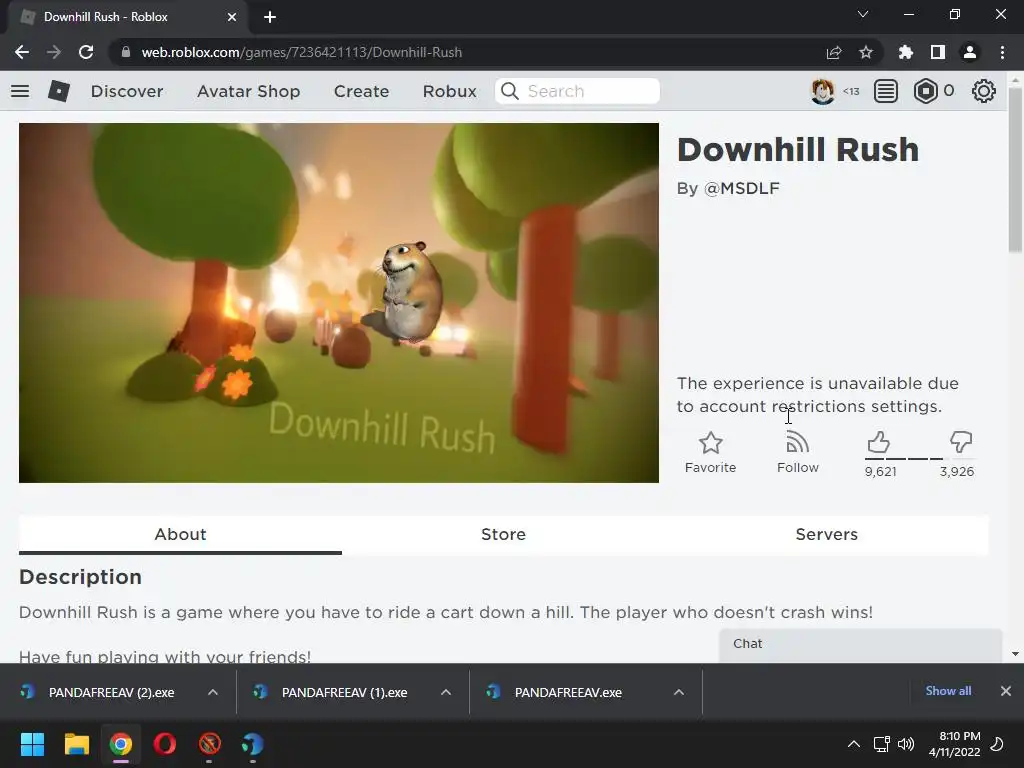Open the PANDAFREEAV (2).exe download
Viewport: 1024px width, 768px height.
click(x=111, y=692)
